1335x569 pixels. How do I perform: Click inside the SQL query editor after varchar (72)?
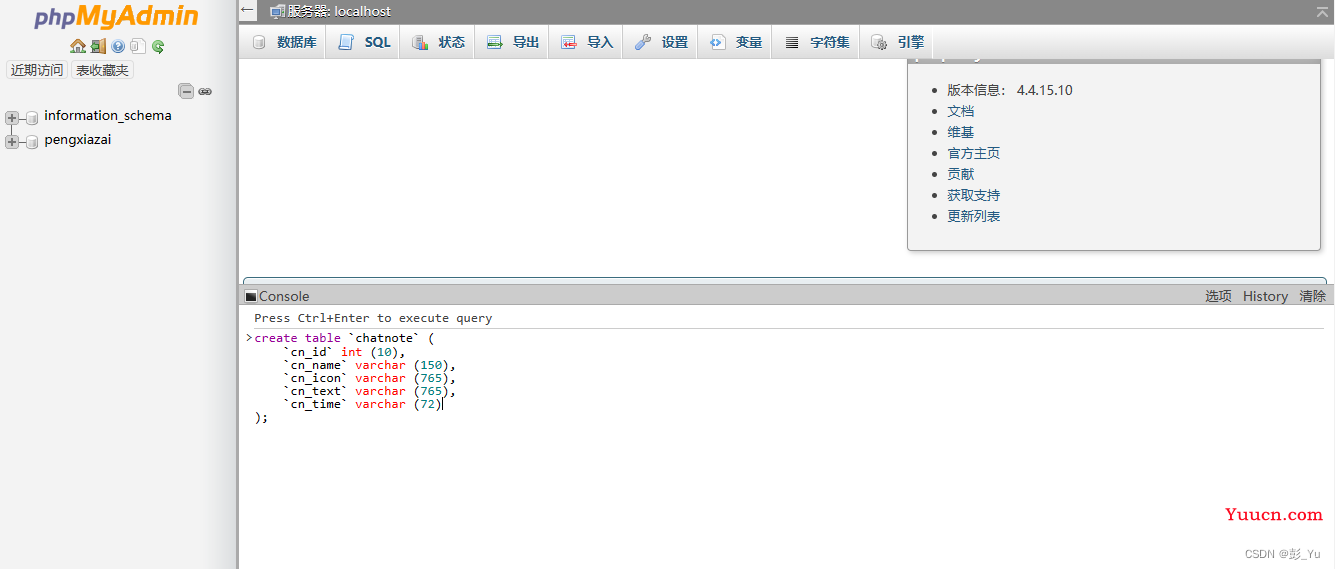tap(443, 404)
